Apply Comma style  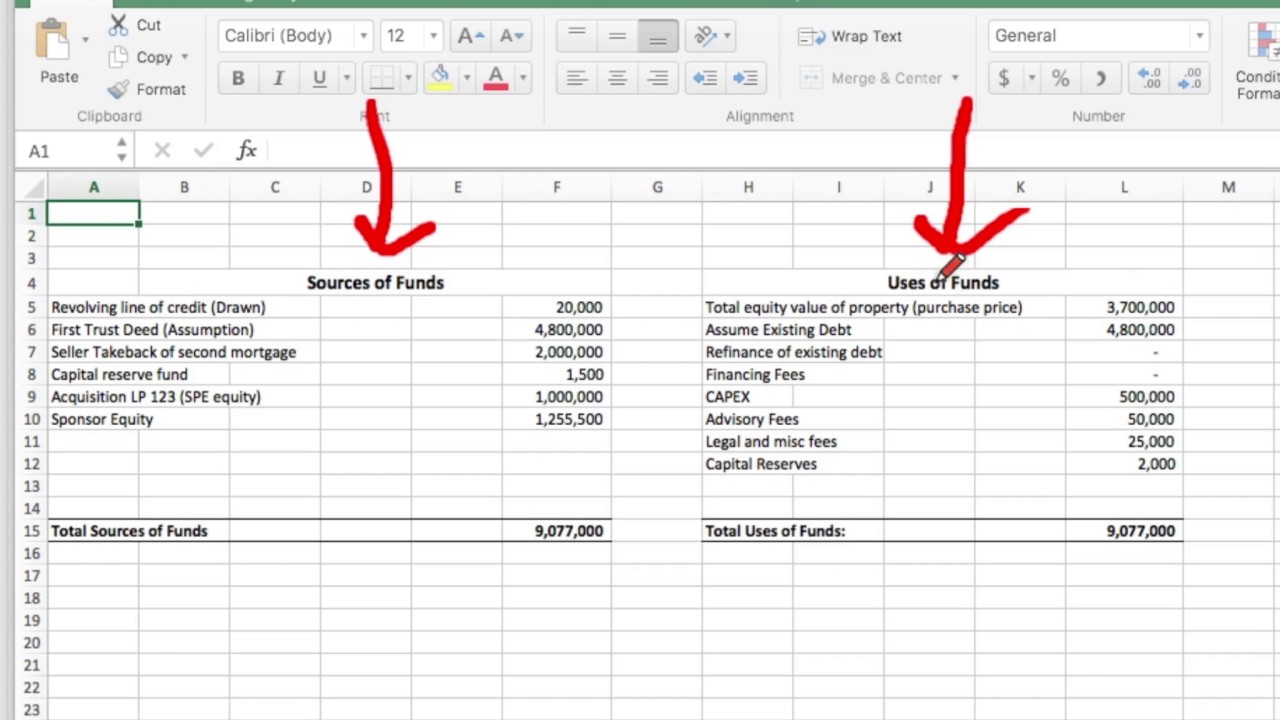[x=1101, y=78]
